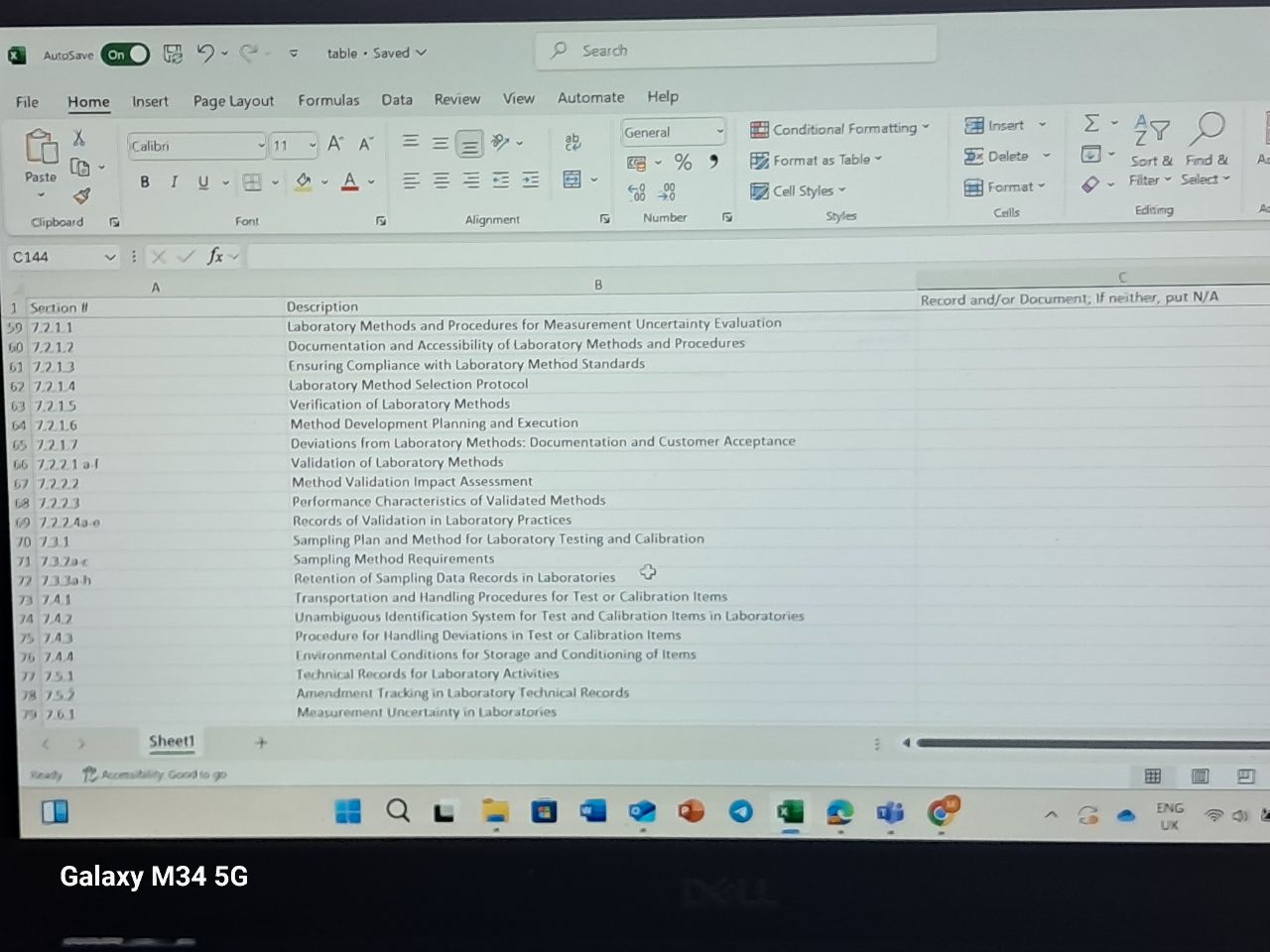The image size is (1270, 952).
Task: Apply underline to the selection
Action: pyautogui.click(x=201, y=181)
